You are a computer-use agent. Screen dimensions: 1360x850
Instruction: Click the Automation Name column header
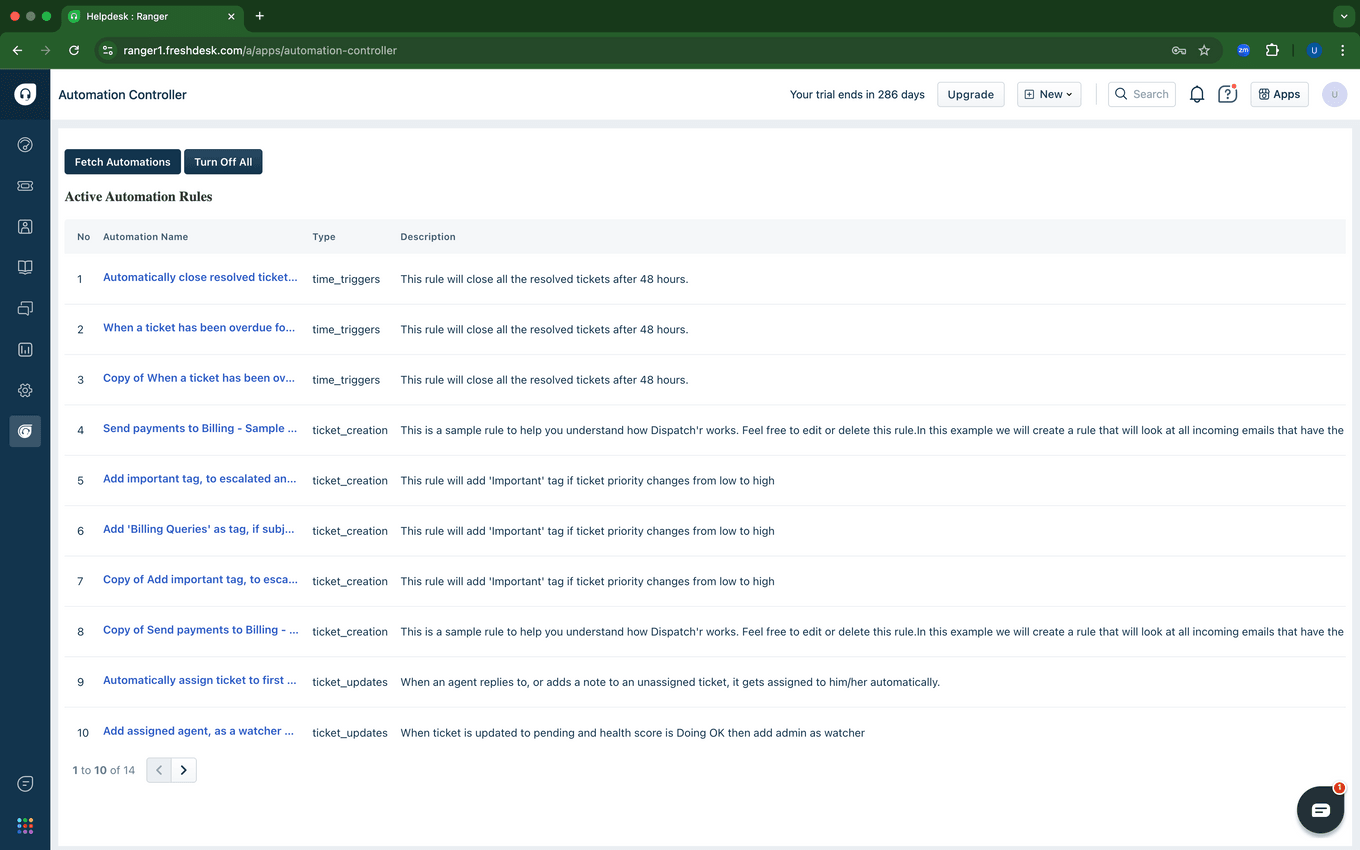[145, 237]
